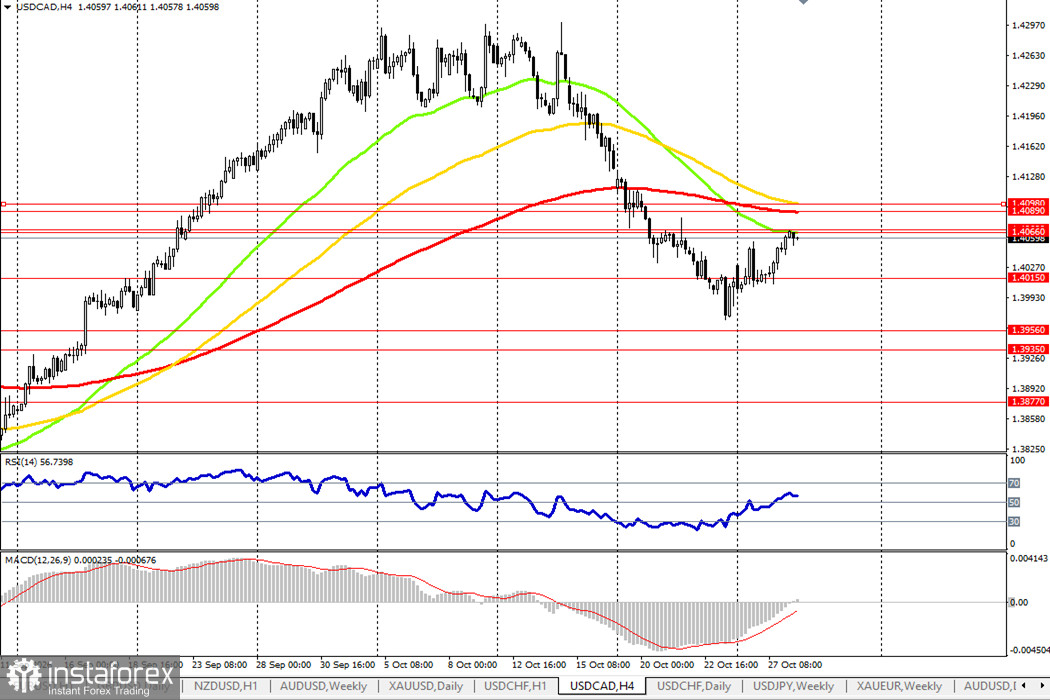The height and width of the screenshot is (700, 1050).
Task: Grab the 1.40980 line's left handle marker
Action: [x=3, y=204]
